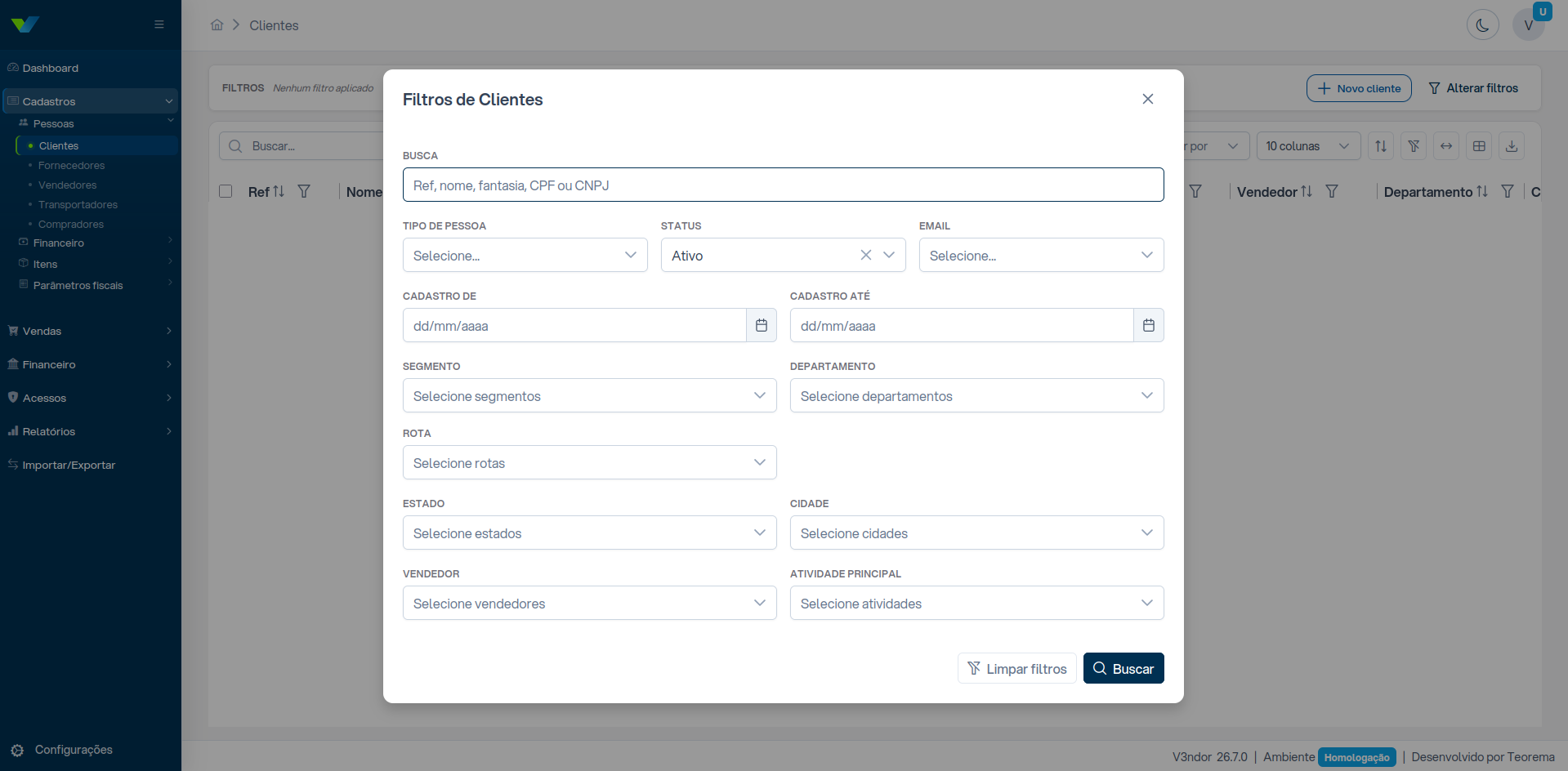Collapse sidebar with hamburger menu icon
The height and width of the screenshot is (771, 1568).
pos(159,25)
